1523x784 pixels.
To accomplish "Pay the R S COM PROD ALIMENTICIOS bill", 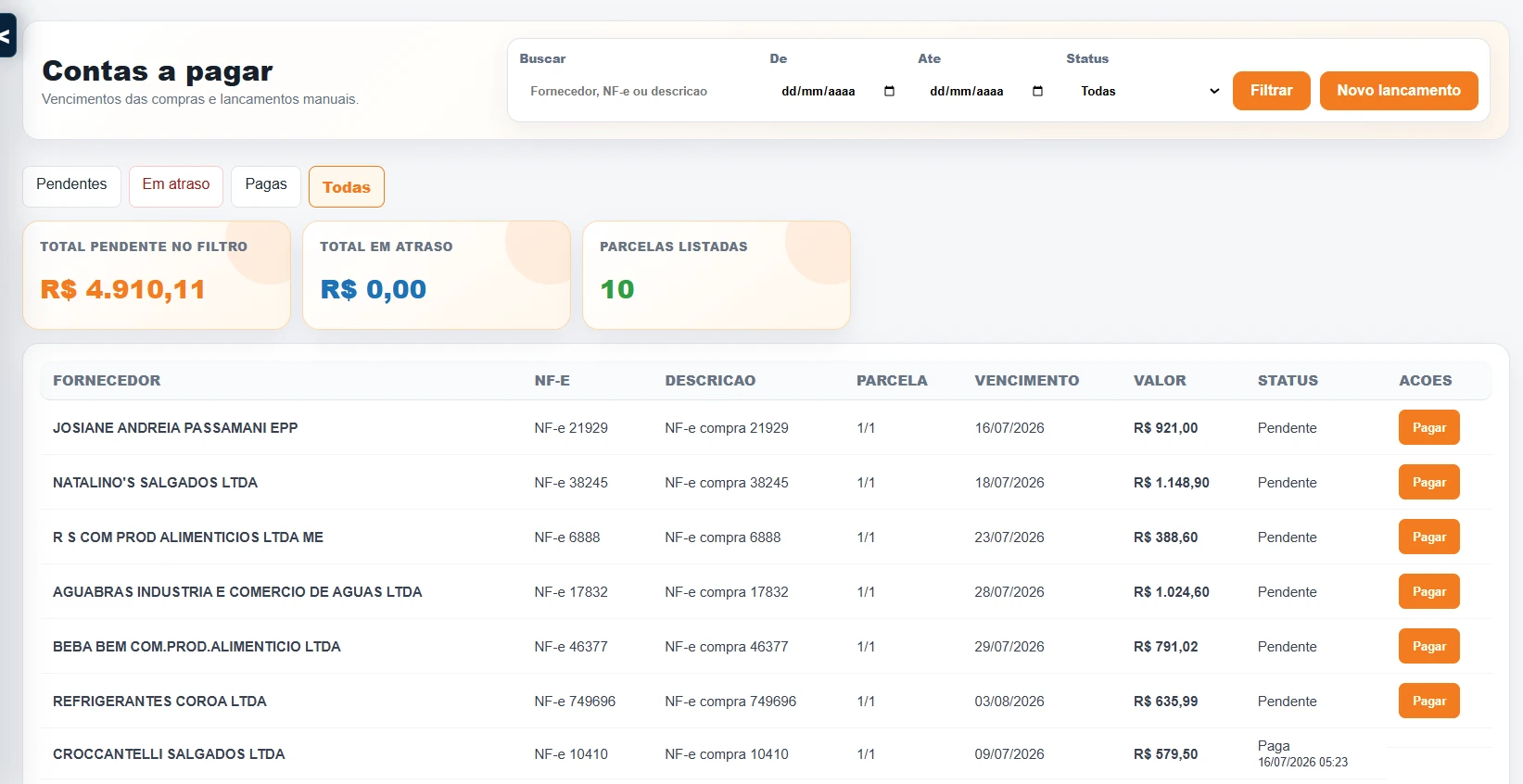I will coord(1429,537).
